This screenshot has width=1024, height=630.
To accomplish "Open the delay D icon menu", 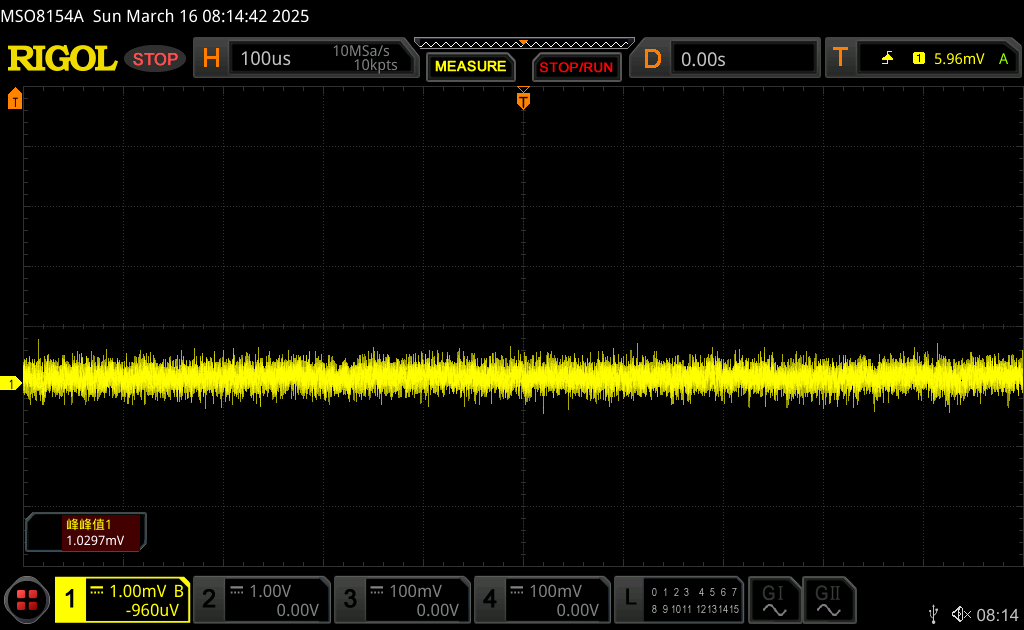I will pyautogui.click(x=652, y=59).
